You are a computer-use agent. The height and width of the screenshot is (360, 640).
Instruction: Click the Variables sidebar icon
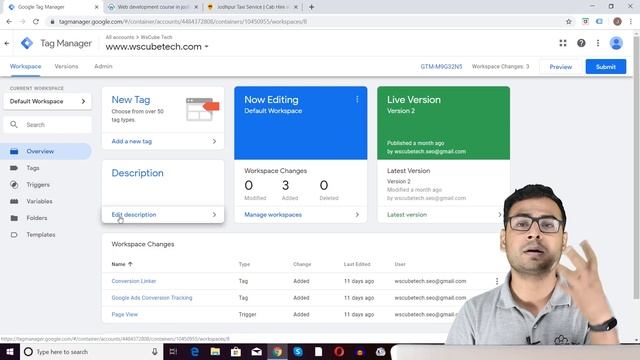tap(14, 201)
